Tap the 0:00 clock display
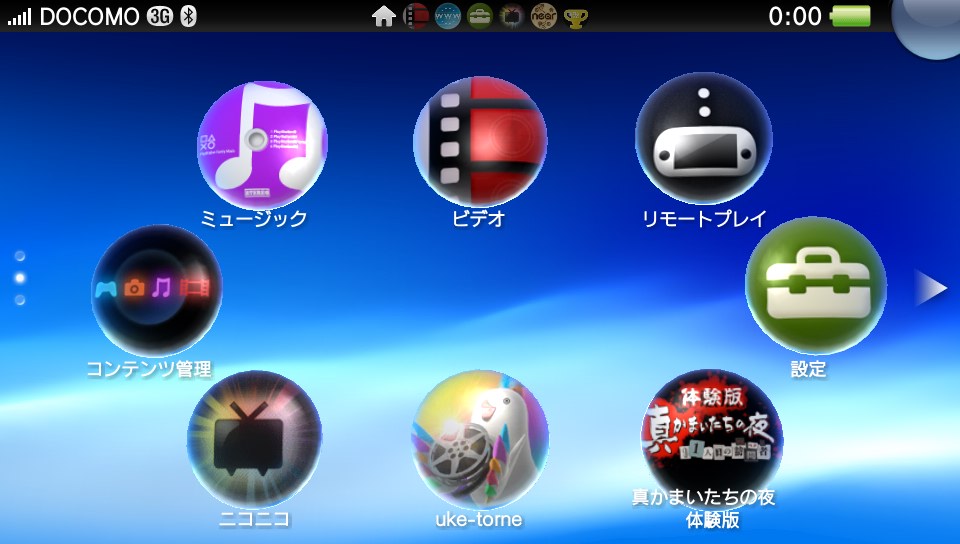 coord(795,17)
